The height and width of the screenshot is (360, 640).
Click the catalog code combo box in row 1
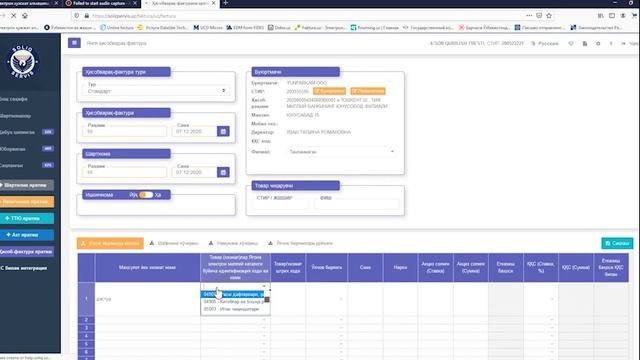click(235, 286)
